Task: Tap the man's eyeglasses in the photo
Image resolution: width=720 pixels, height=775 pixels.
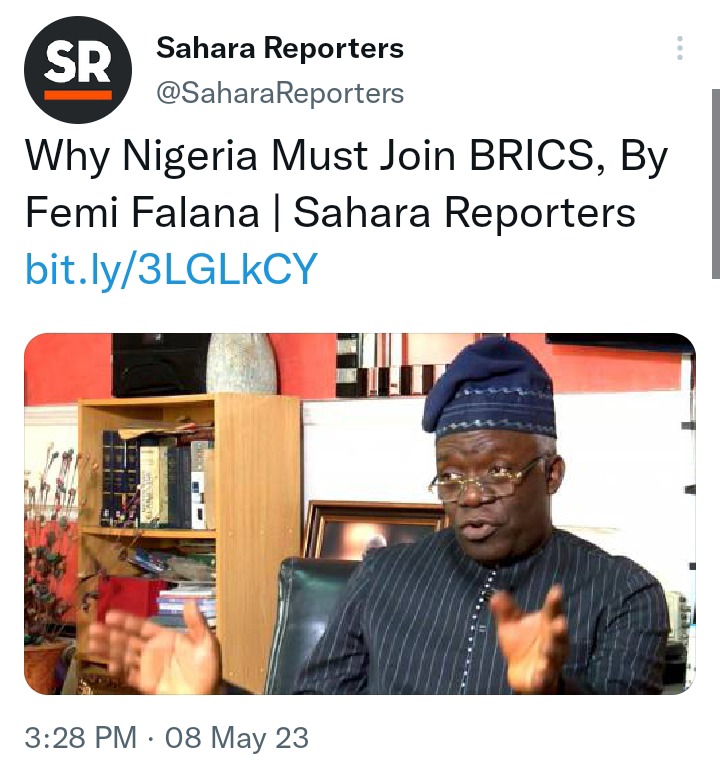Action: (x=484, y=479)
